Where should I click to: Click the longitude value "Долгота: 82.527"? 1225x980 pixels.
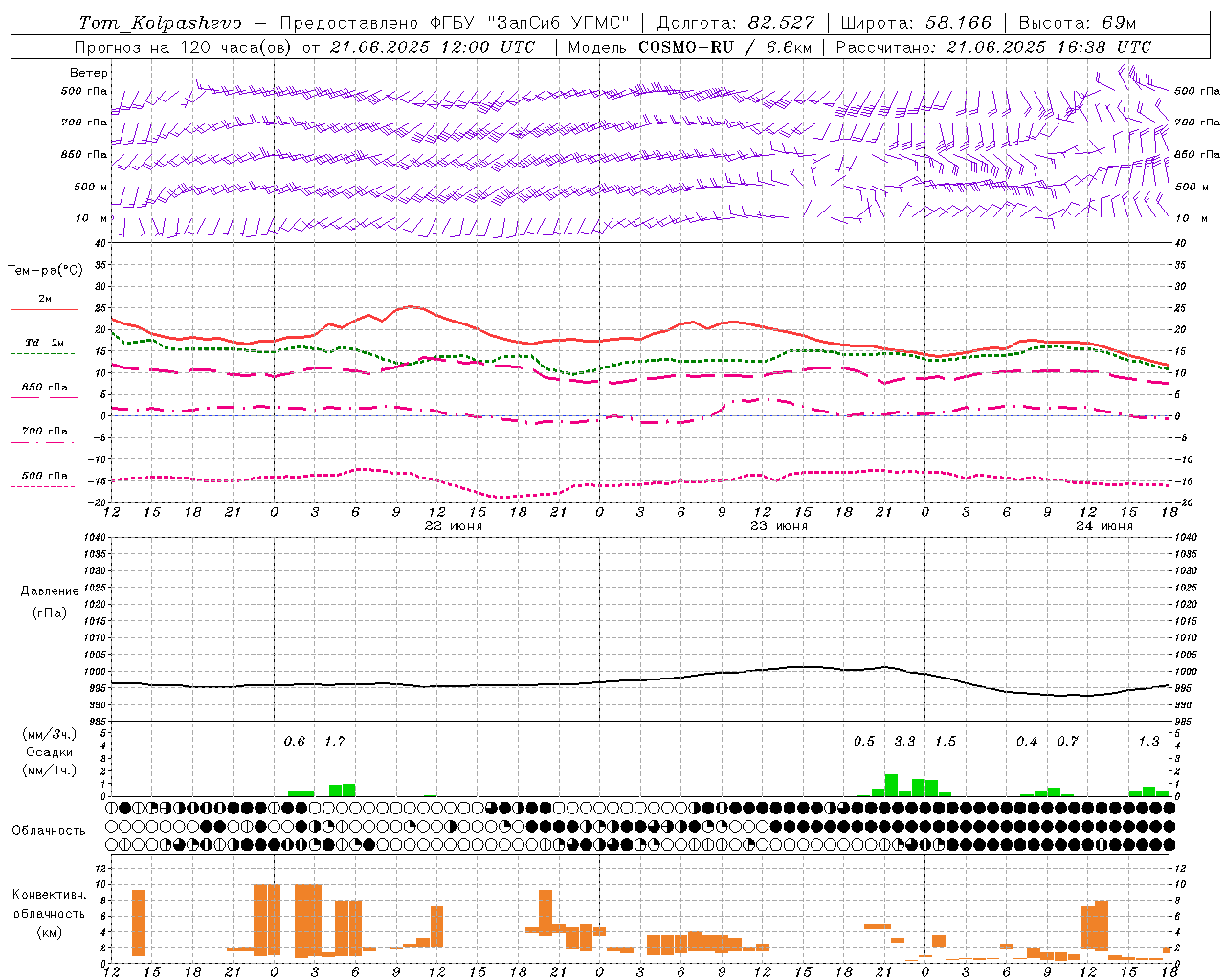(736, 23)
